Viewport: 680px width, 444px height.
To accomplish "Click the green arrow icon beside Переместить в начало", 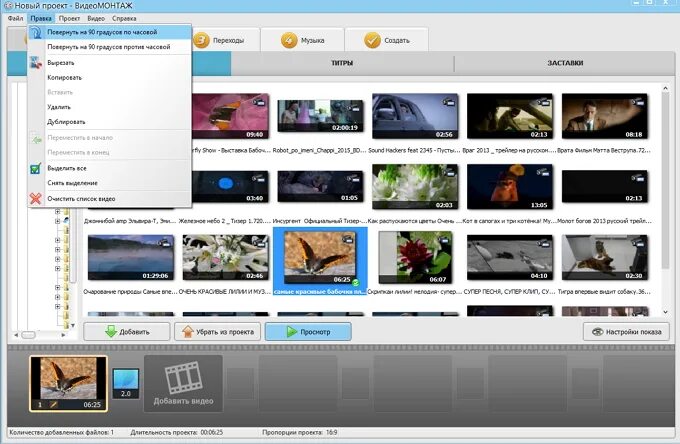I will (x=36, y=140).
